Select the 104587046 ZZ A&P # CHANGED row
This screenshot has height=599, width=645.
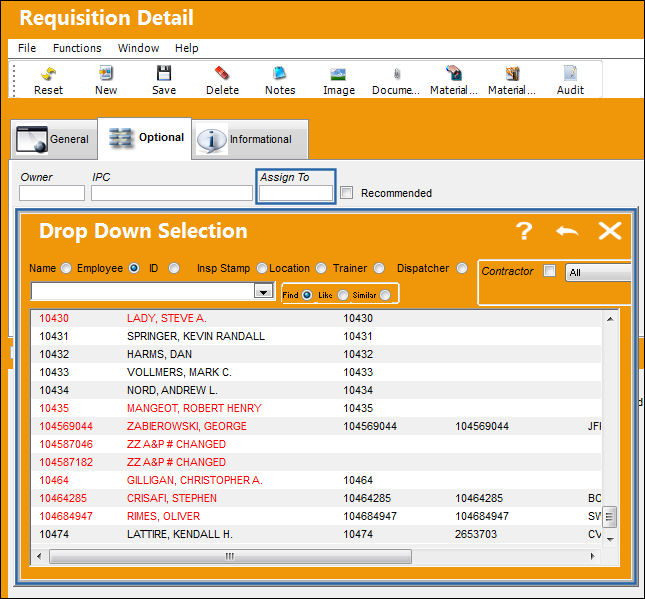point(317,444)
